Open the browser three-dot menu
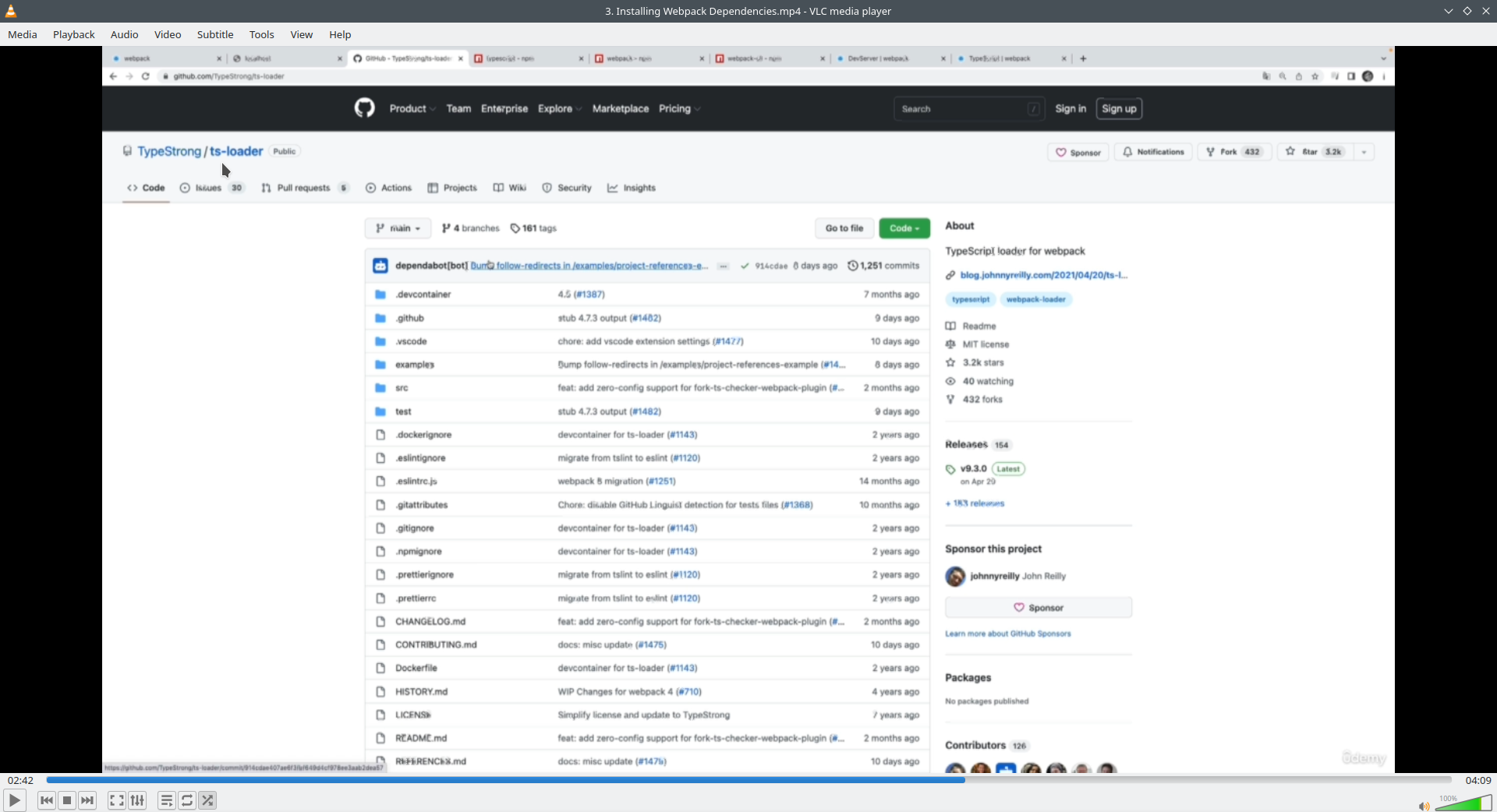This screenshot has width=1497, height=812. pos(1384,76)
